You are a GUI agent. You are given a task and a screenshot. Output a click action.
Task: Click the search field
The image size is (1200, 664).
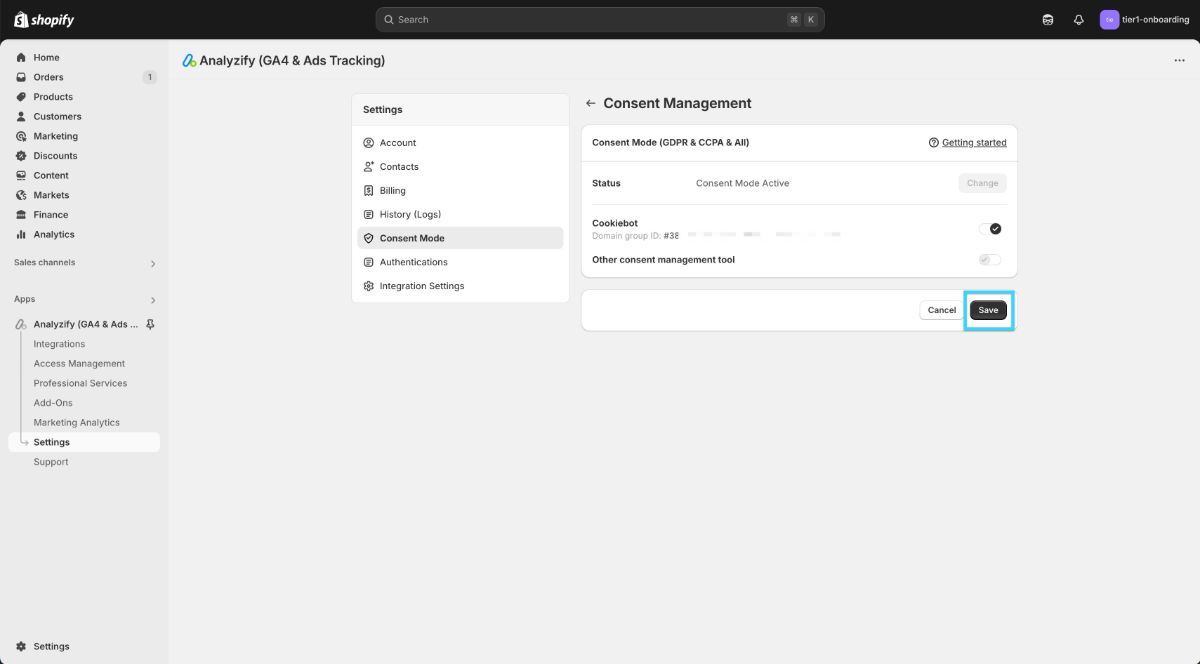600,20
